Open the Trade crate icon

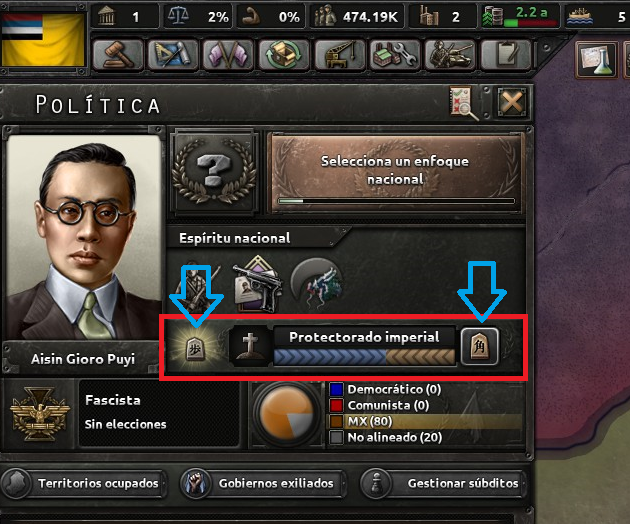[x=284, y=54]
